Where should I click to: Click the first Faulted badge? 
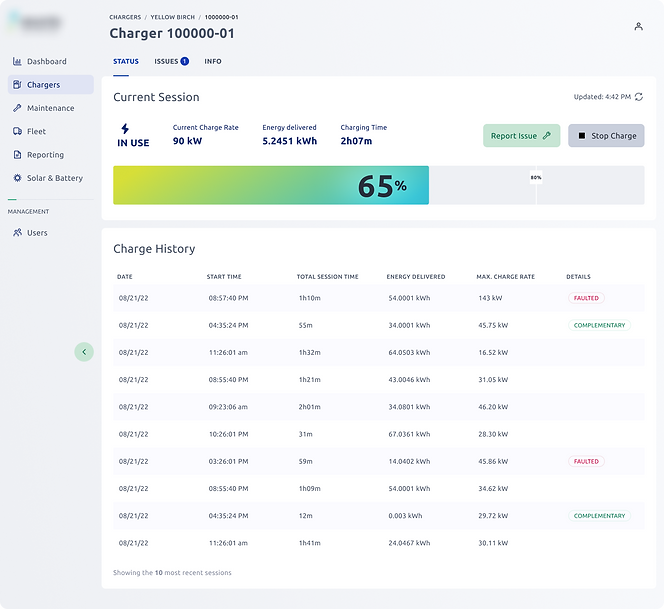pyautogui.click(x=586, y=298)
